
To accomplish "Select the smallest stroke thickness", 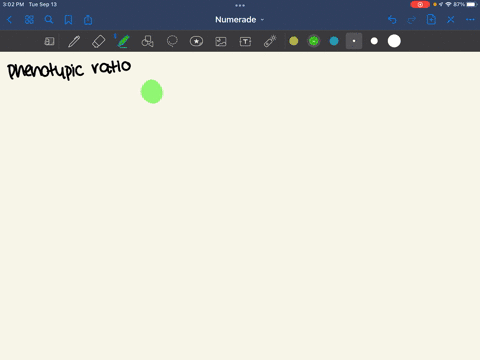I will pos(354,41).
